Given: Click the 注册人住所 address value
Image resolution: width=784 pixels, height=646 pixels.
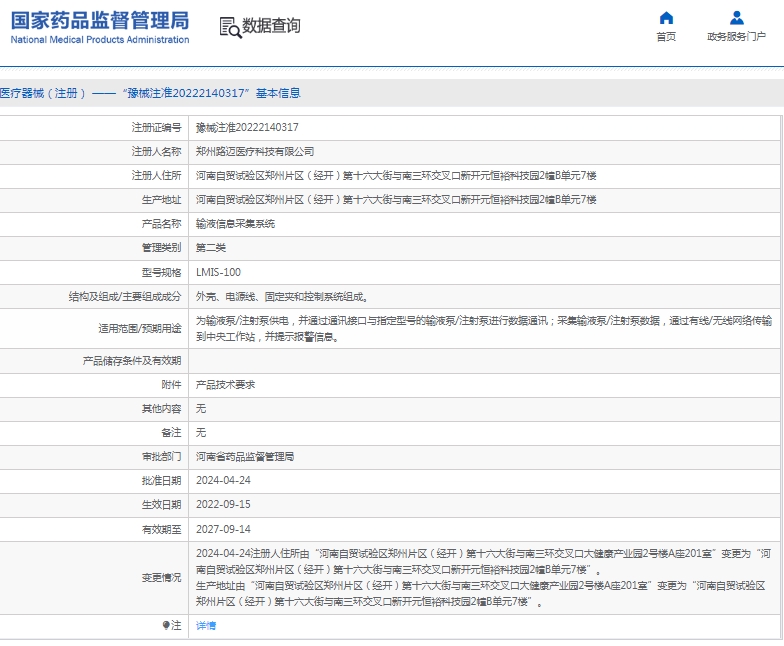Looking at the screenshot, I should click(396, 176).
